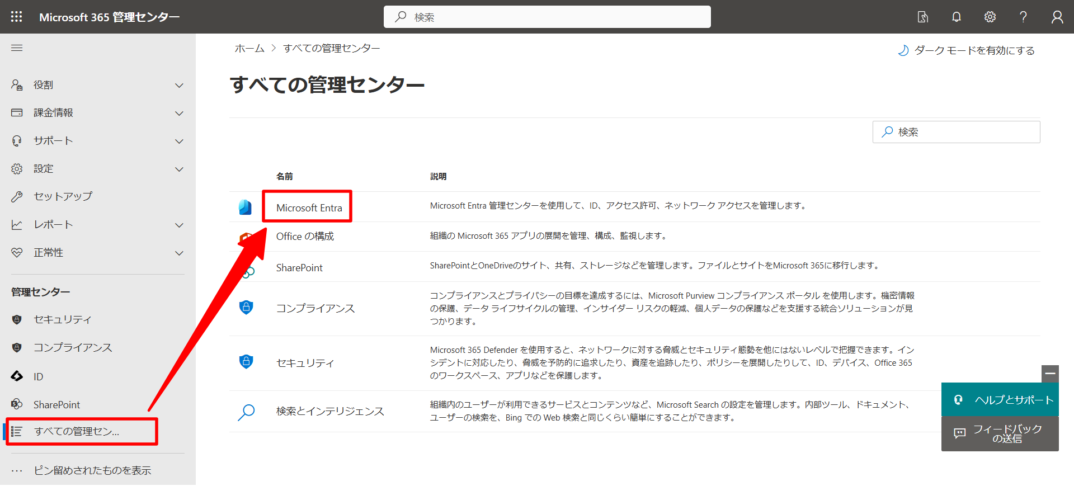Expand the サポート chevron
Viewport: 1074px width, 486px height.
tap(179, 142)
